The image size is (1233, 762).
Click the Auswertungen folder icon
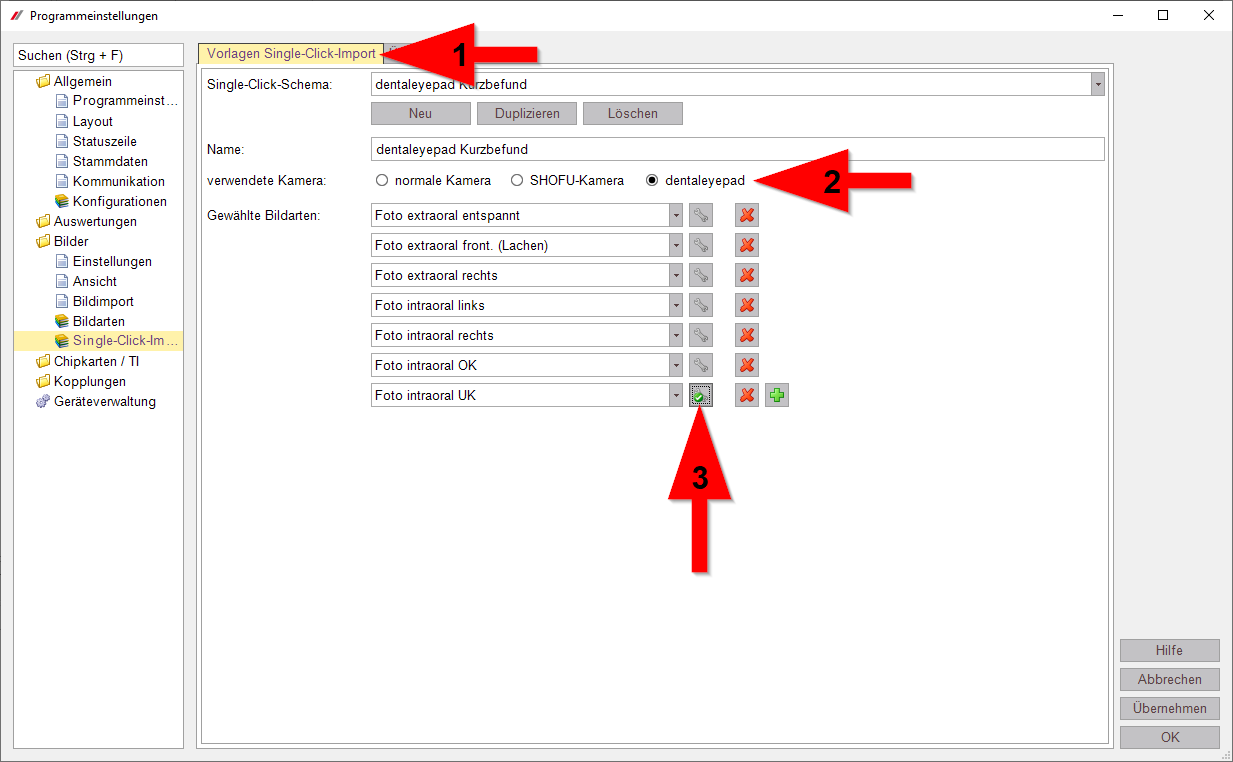tap(43, 221)
